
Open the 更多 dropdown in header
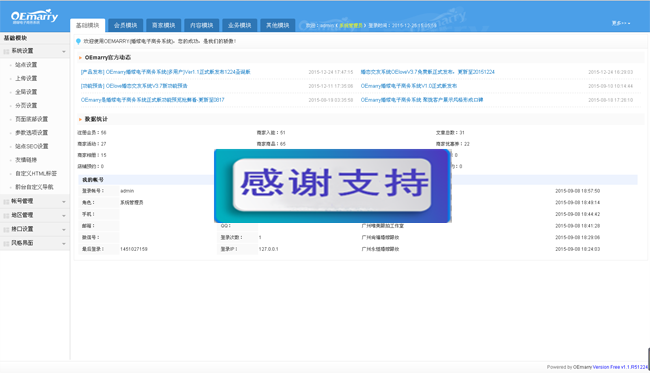tap(621, 23)
